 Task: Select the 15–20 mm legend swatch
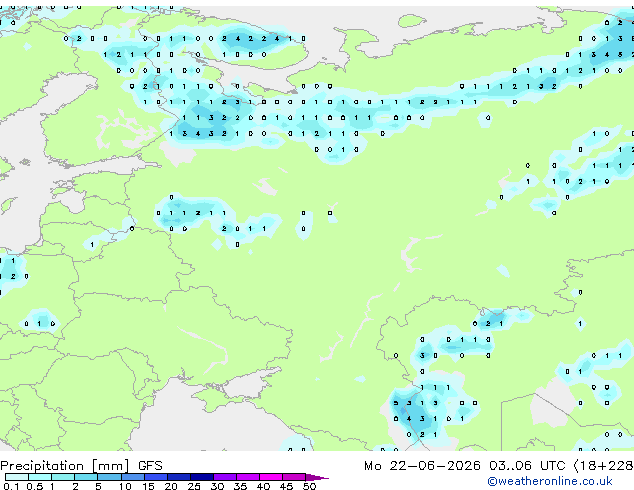coord(156,477)
